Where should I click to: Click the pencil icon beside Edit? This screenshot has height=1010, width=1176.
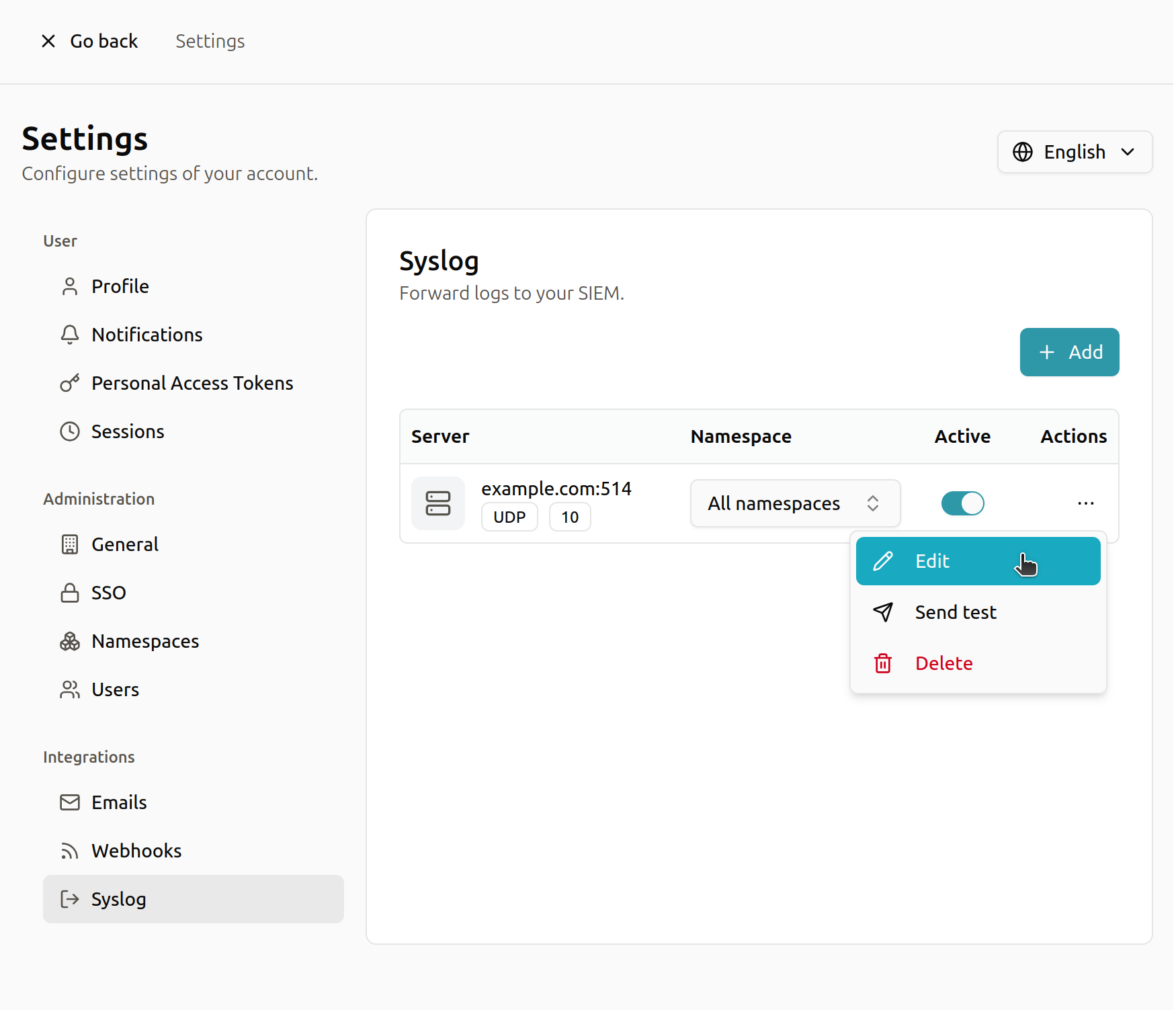click(882, 561)
